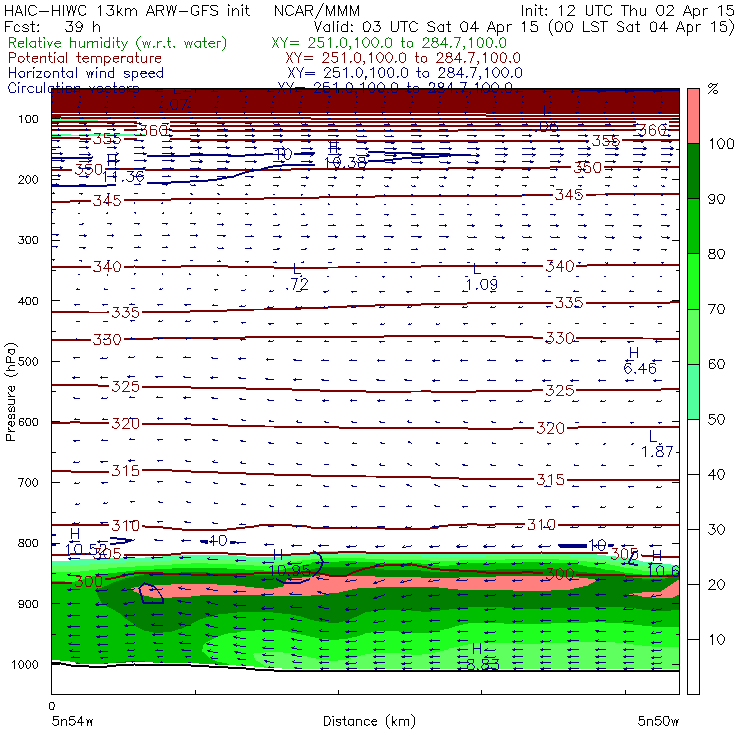Click the wind minimum value '1.87'
Image resolution: width=740 pixels, height=740 pixels.
(x=657, y=452)
